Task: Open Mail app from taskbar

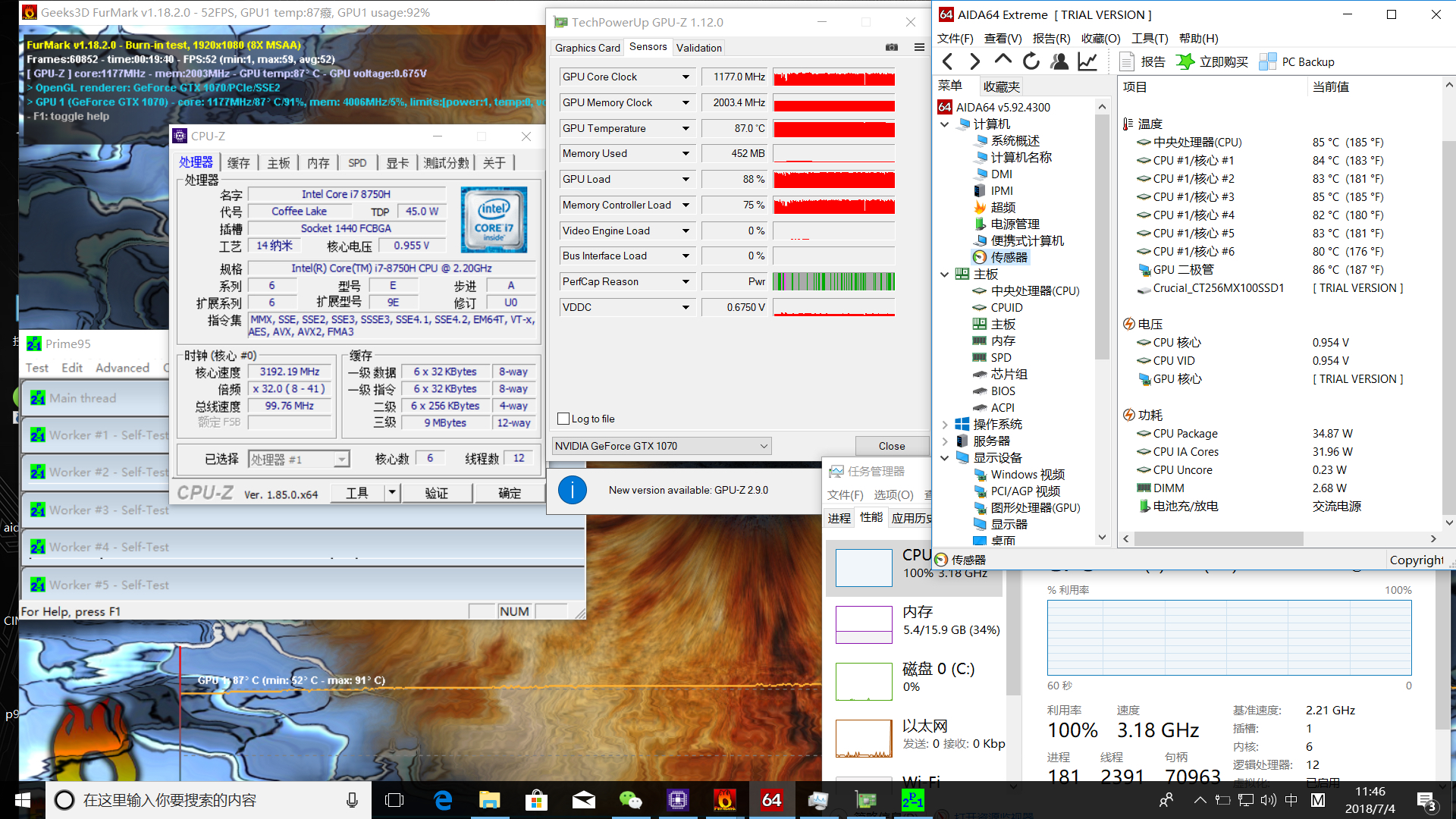Action: point(584,800)
